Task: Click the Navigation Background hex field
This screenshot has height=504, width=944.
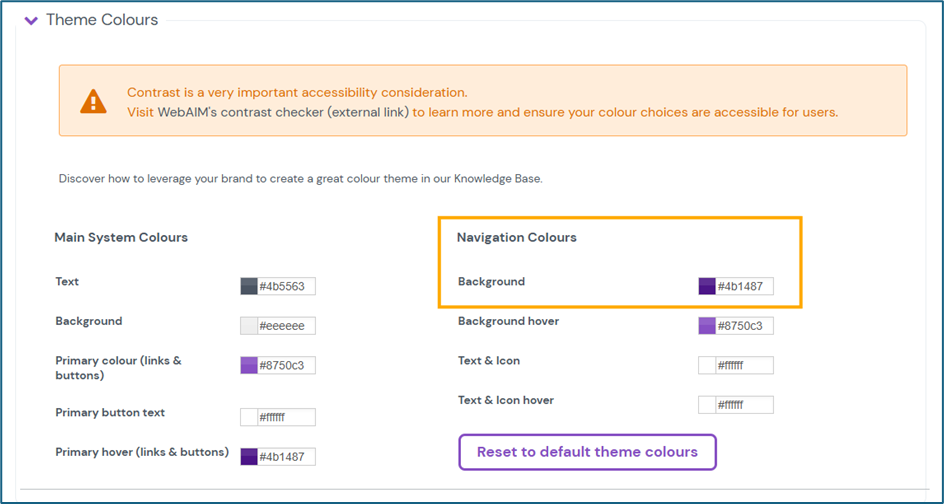Action: 744,287
